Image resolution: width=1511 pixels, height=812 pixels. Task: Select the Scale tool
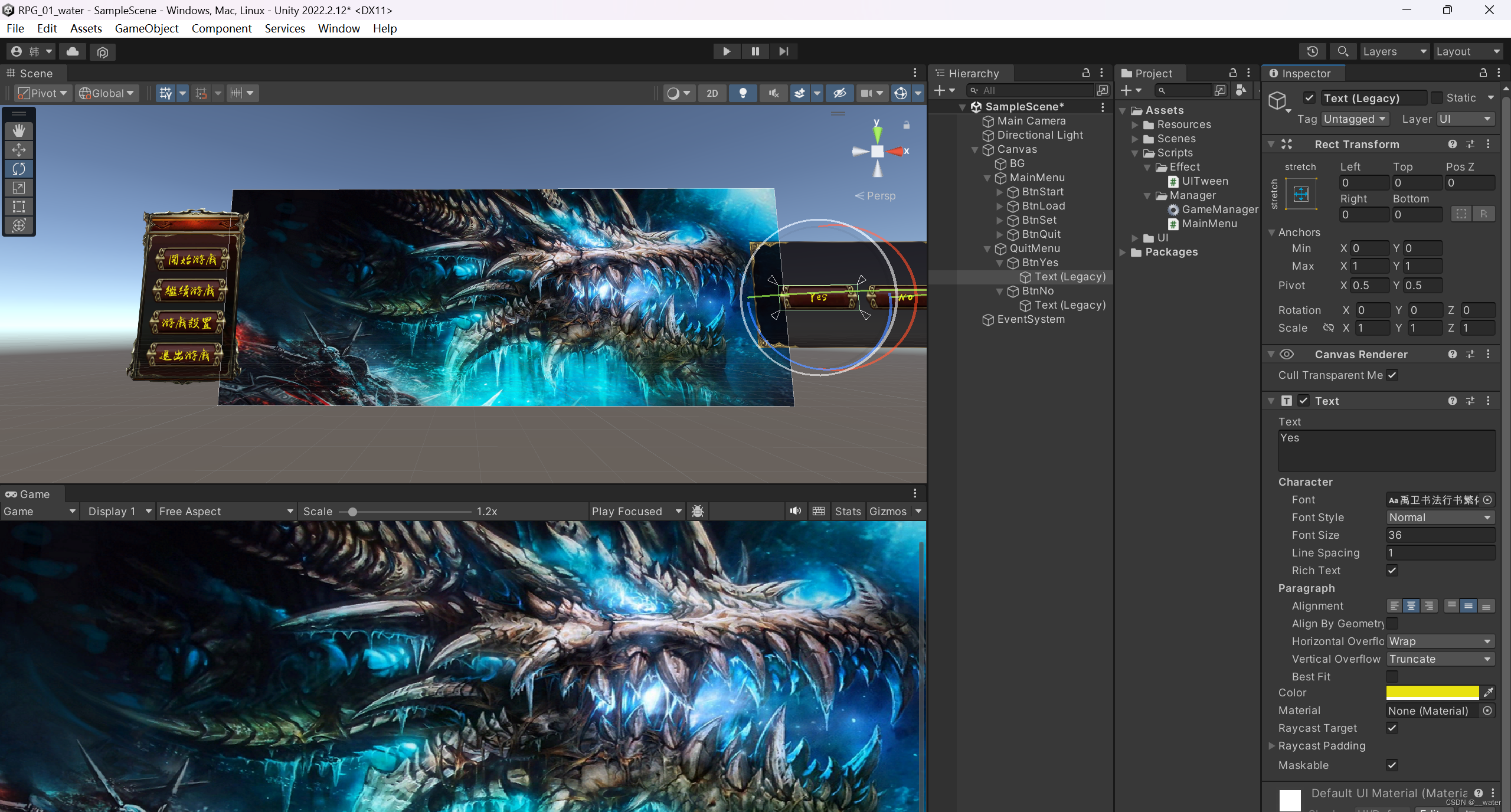[19, 188]
